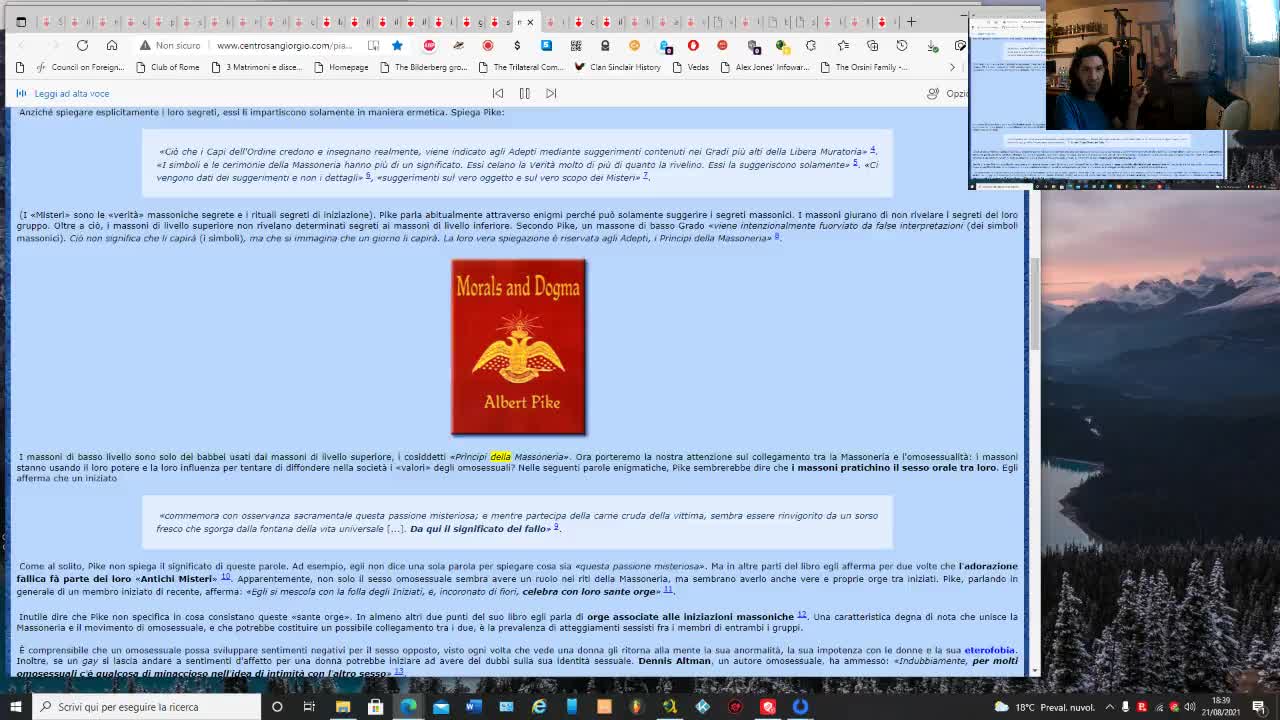Open browser history clock icon

coord(902,45)
